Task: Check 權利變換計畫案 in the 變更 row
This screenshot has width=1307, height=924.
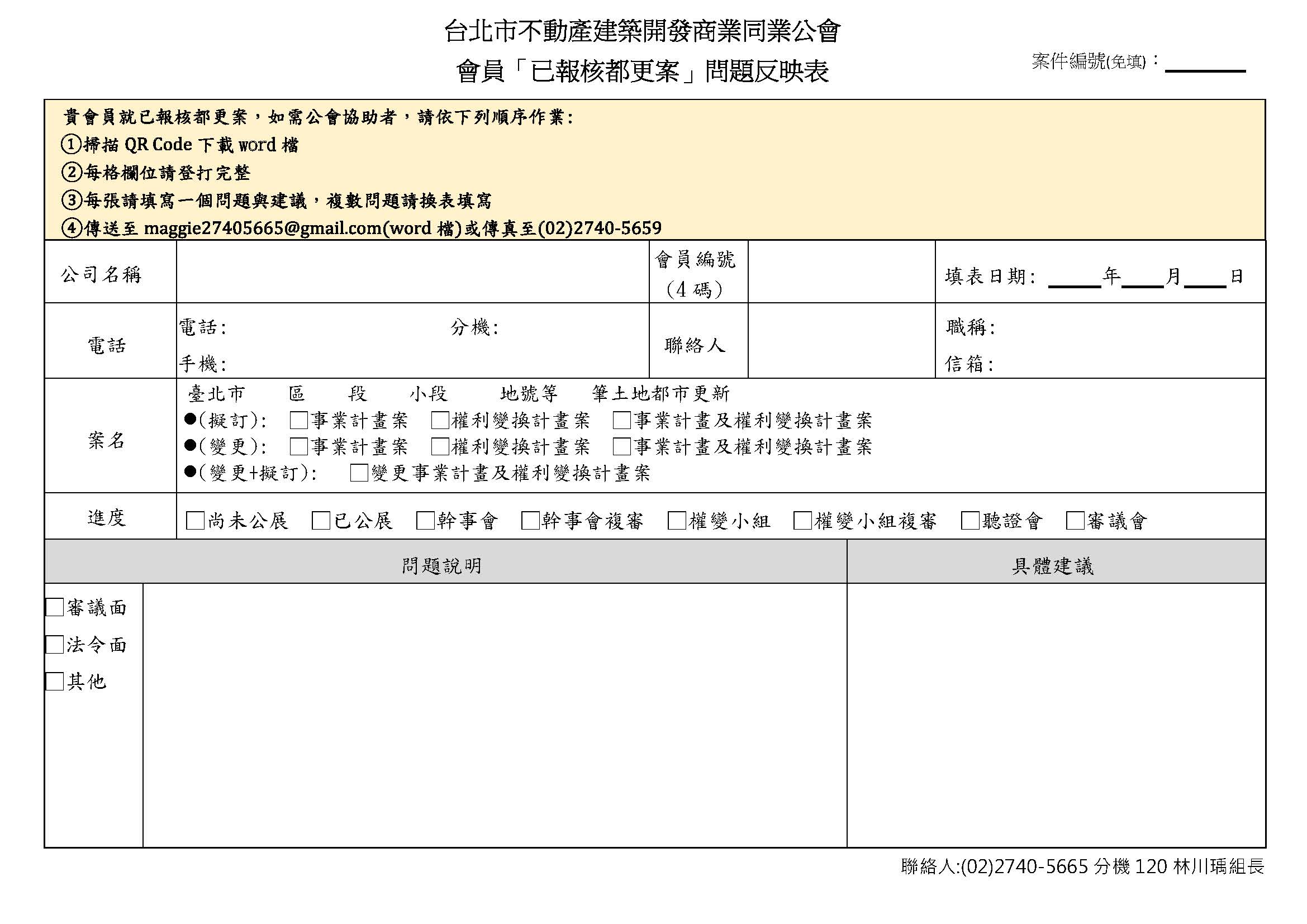Action: [440, 447]
